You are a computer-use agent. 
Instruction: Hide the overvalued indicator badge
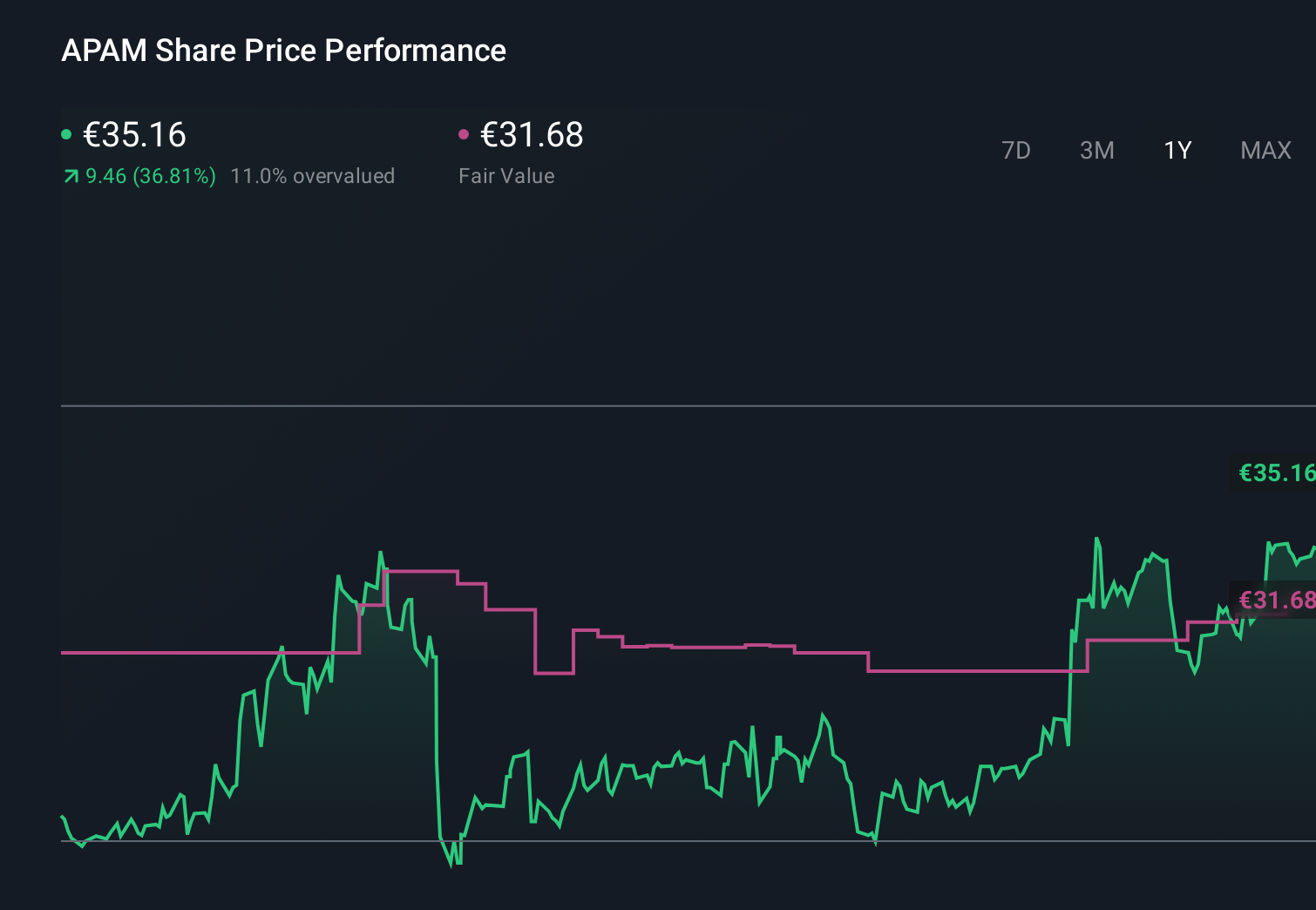pyautogui.click(x=312, y=176)
